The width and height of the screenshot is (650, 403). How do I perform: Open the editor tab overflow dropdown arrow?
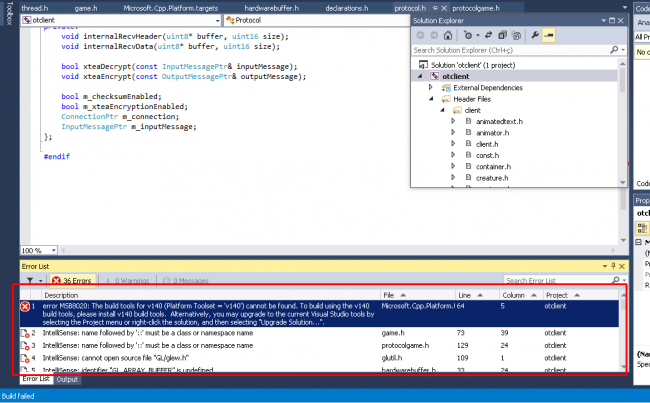(x=625, y=7)
